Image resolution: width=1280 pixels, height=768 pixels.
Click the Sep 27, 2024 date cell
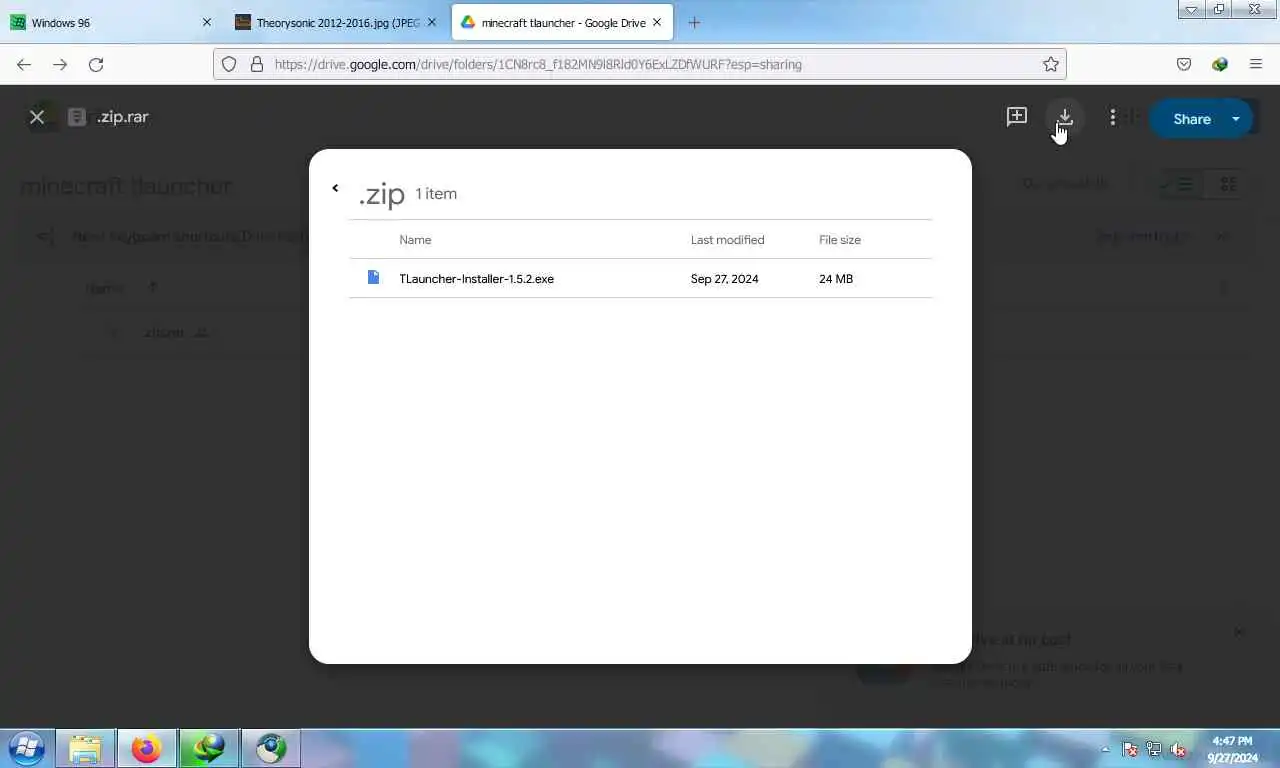pos(724,279)
